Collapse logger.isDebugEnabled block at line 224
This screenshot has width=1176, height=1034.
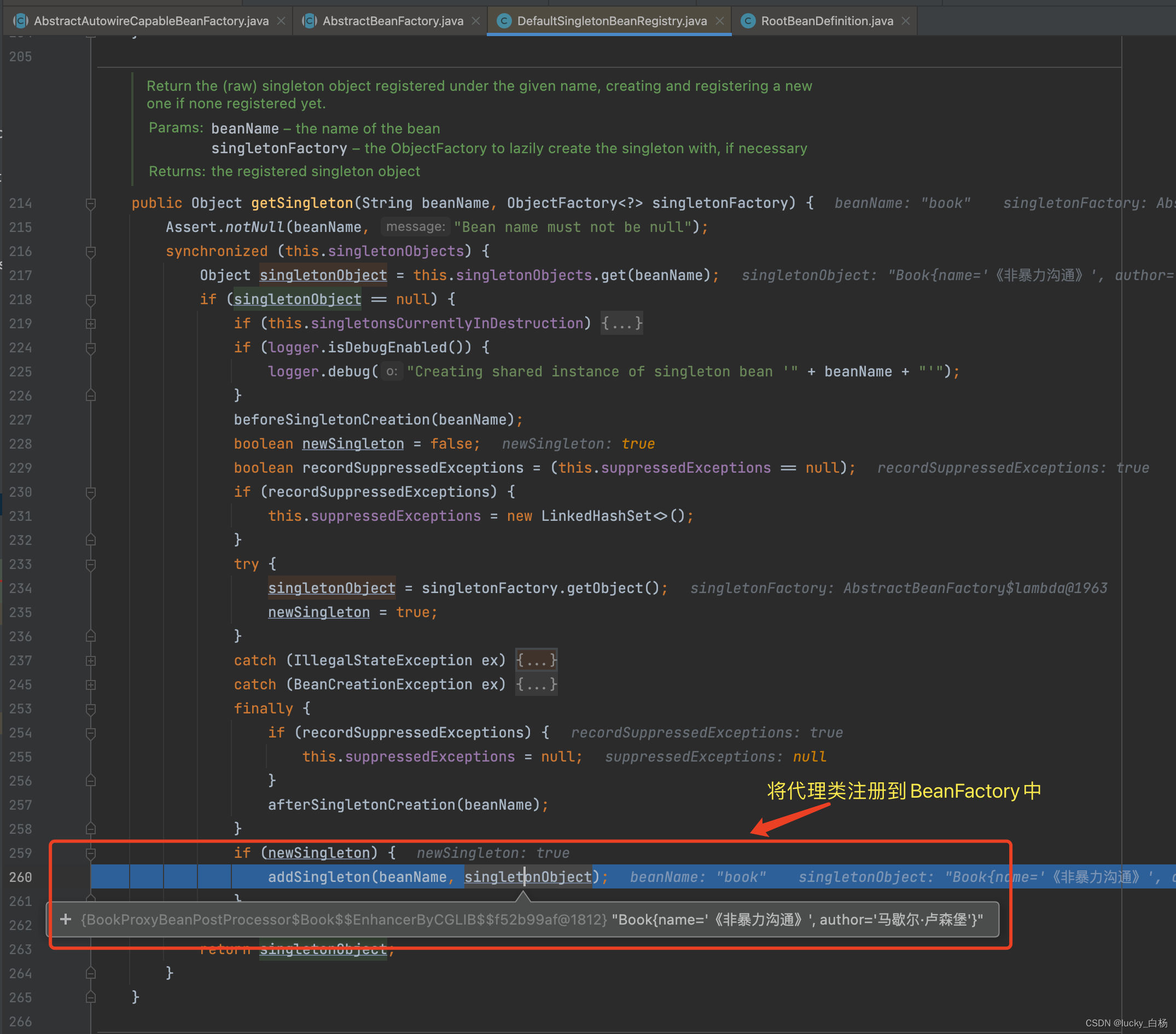point(90,348)
